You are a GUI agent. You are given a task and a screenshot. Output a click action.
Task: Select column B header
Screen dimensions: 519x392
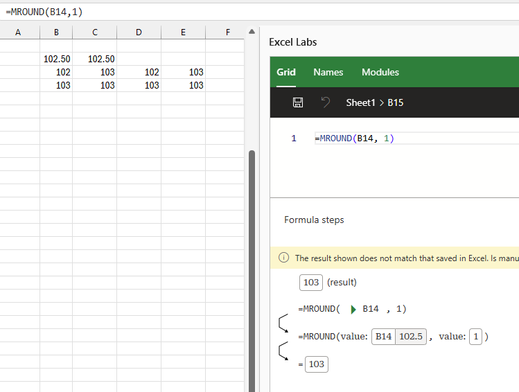(x=56, y=32)
